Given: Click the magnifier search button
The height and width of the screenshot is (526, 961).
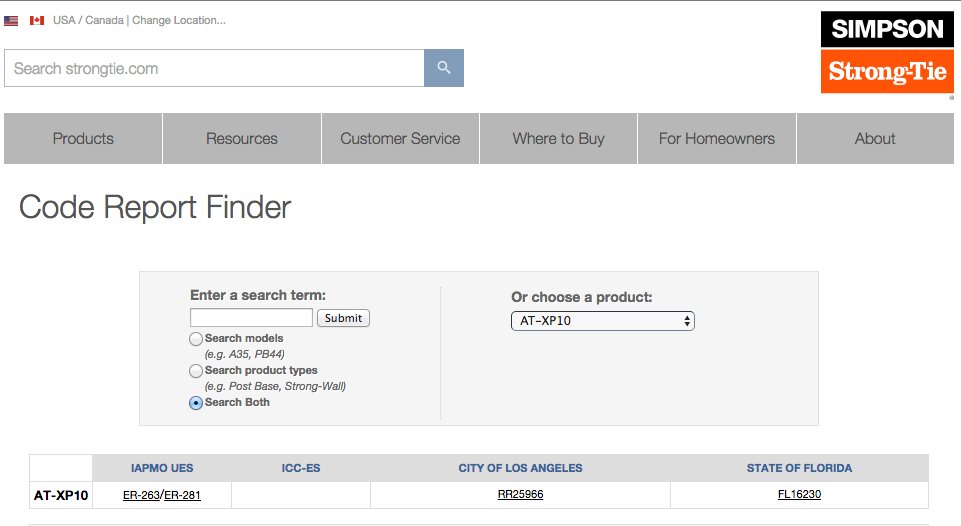Looking at the screenshot, I should click(x=444, y=68).
